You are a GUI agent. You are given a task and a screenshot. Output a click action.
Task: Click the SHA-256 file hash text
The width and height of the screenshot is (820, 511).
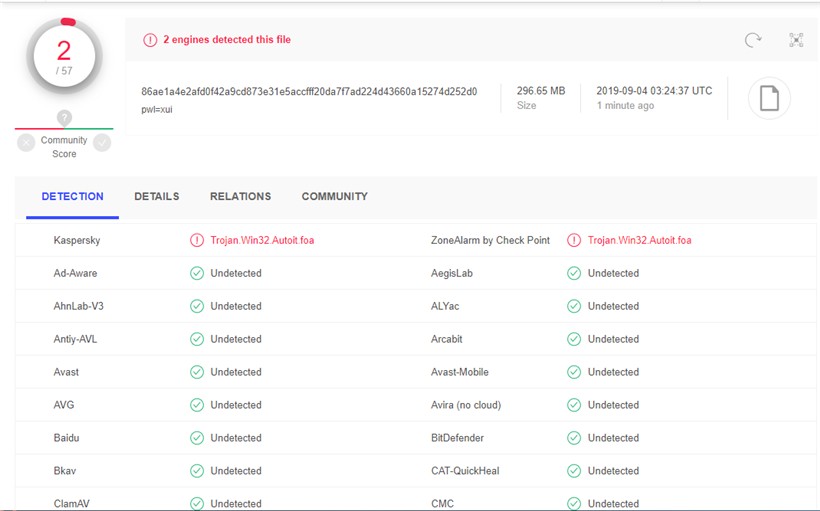[x=309, y=91]
